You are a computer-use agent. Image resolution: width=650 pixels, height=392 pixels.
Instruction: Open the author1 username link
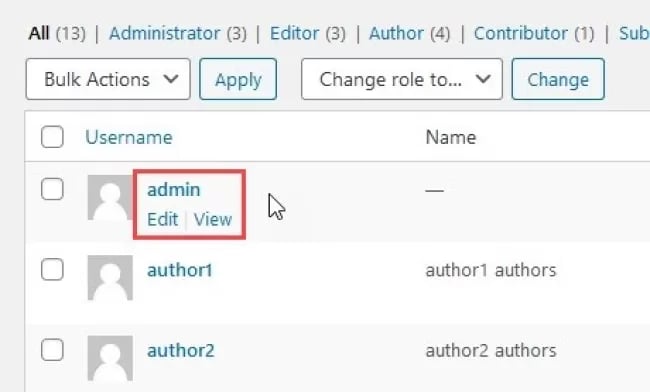click(x=180, y=270)
